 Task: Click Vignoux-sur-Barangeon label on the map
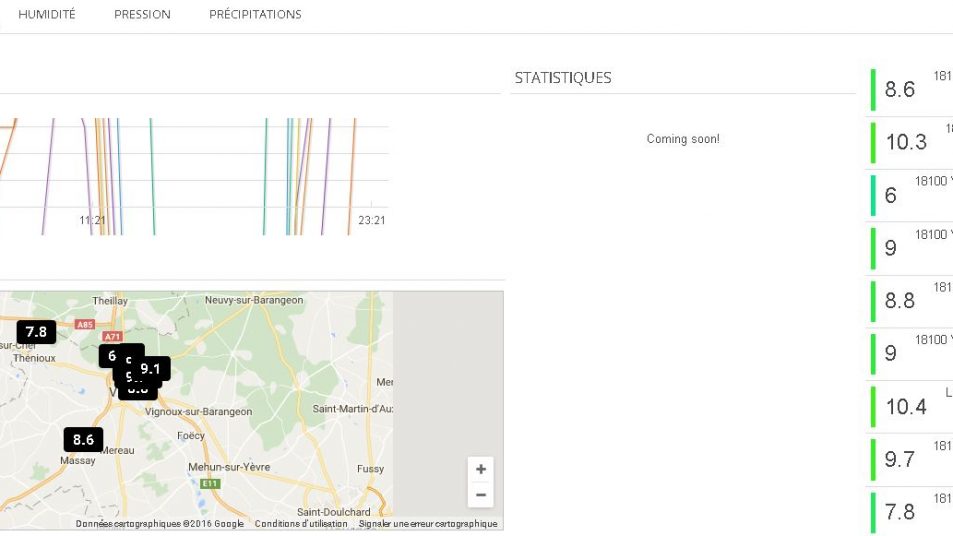click(199, 411)
